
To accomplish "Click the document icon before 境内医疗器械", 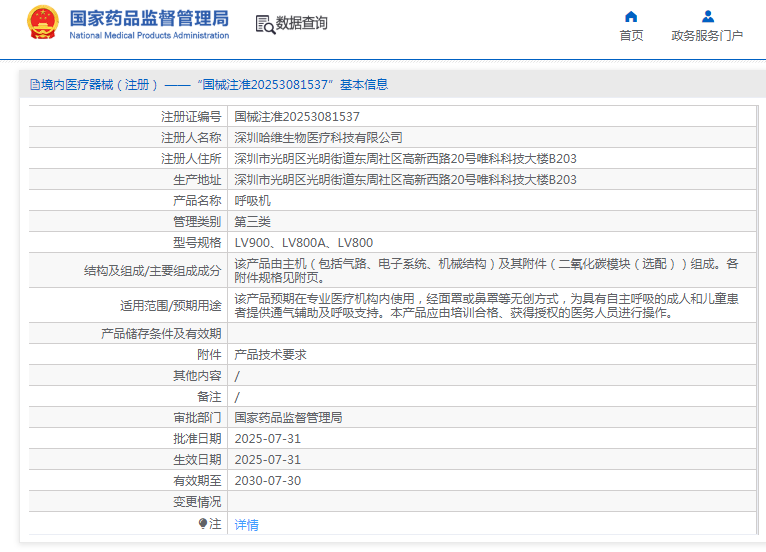I will [35, 85].
